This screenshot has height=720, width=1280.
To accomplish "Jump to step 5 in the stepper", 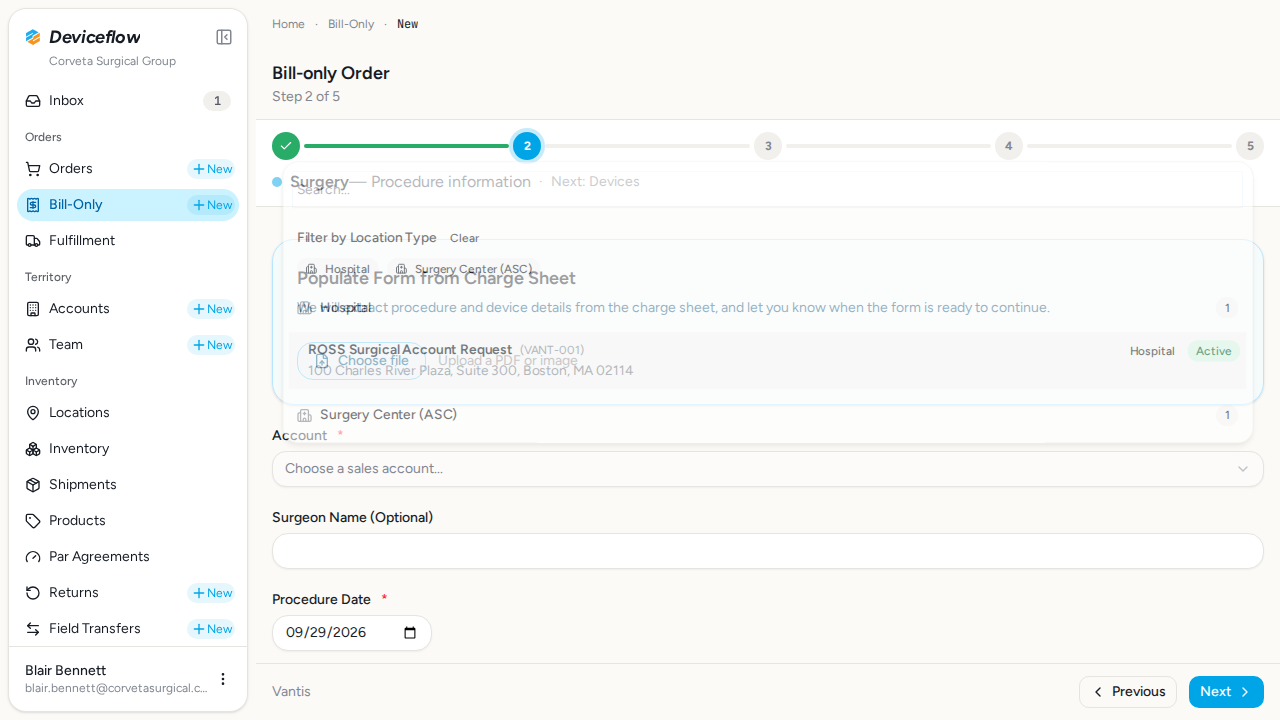I will tap(1250, 146).
